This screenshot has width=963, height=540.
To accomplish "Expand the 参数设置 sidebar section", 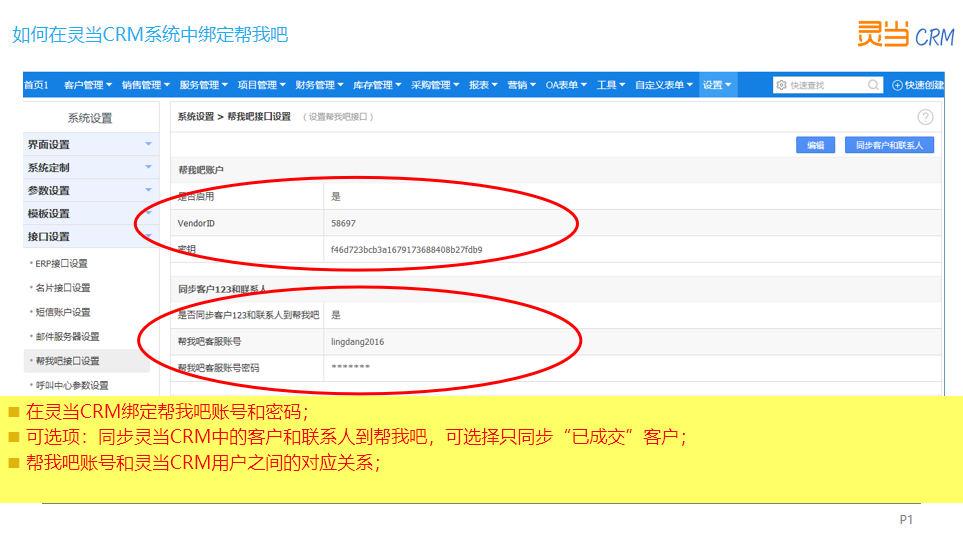I will click(x=89, y=190).
